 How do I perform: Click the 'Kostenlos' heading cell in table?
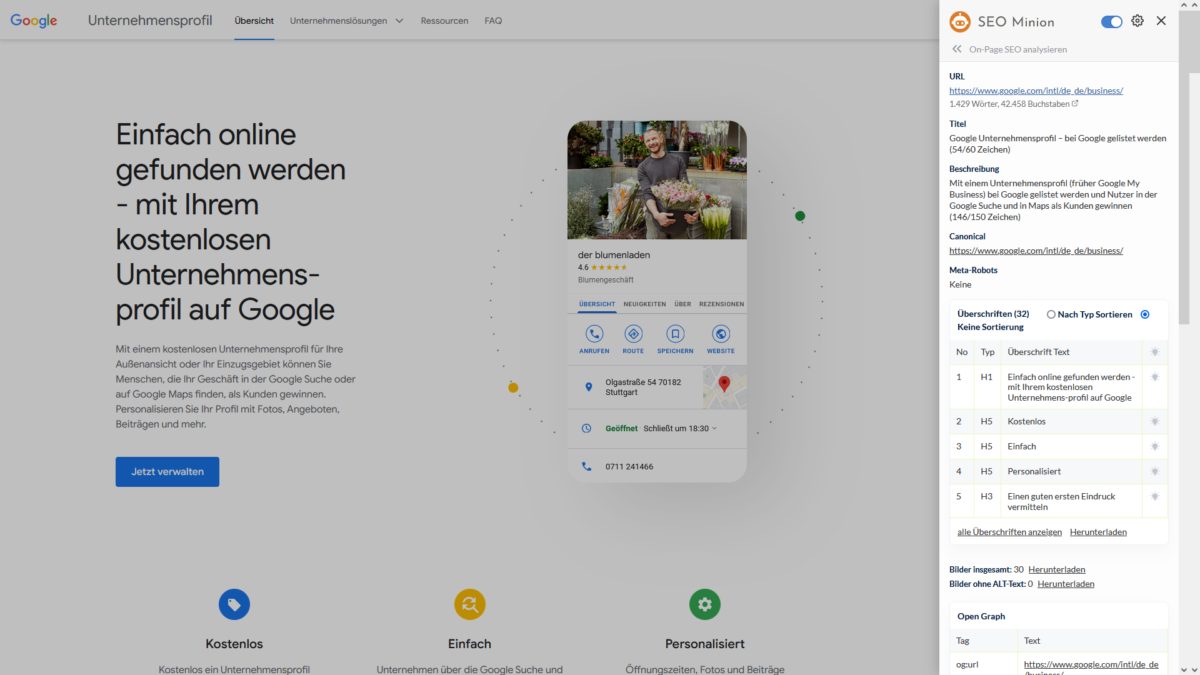click(1071, 421)
